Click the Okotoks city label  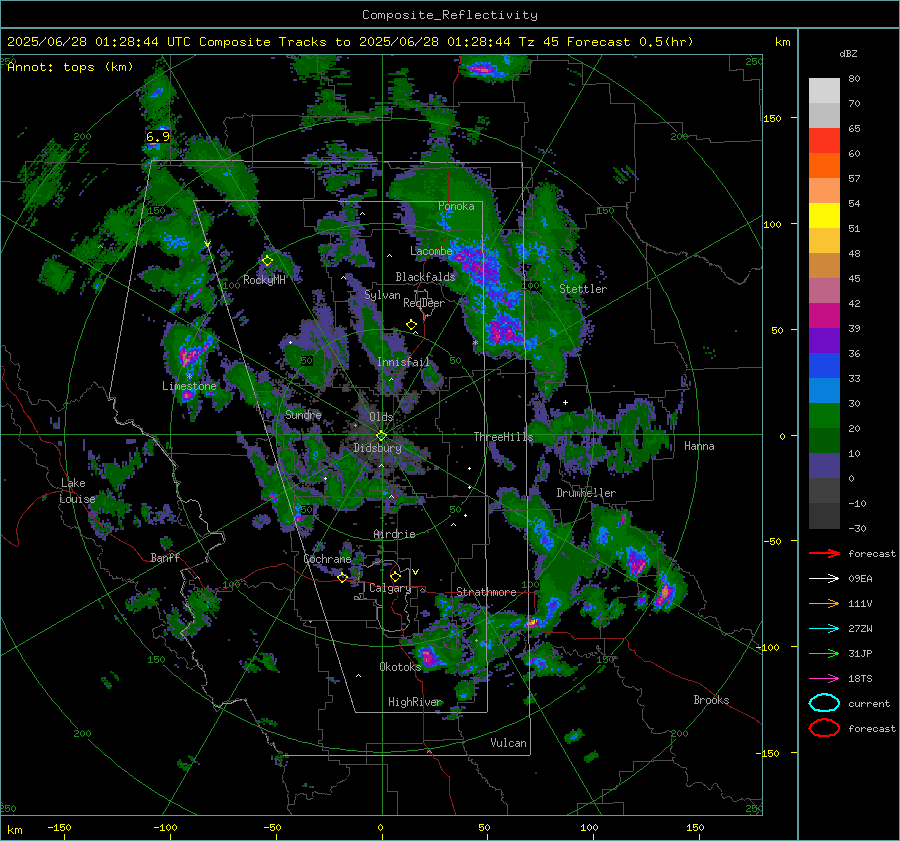pyautogui.click(x=400, y=666)
